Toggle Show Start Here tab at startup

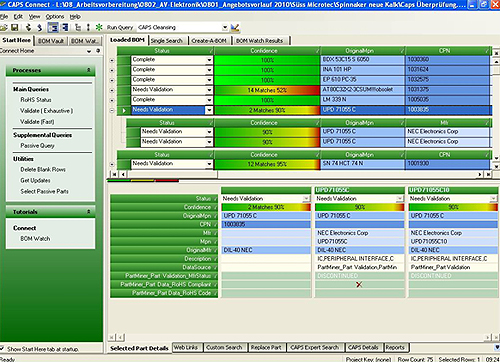[2, 349]
